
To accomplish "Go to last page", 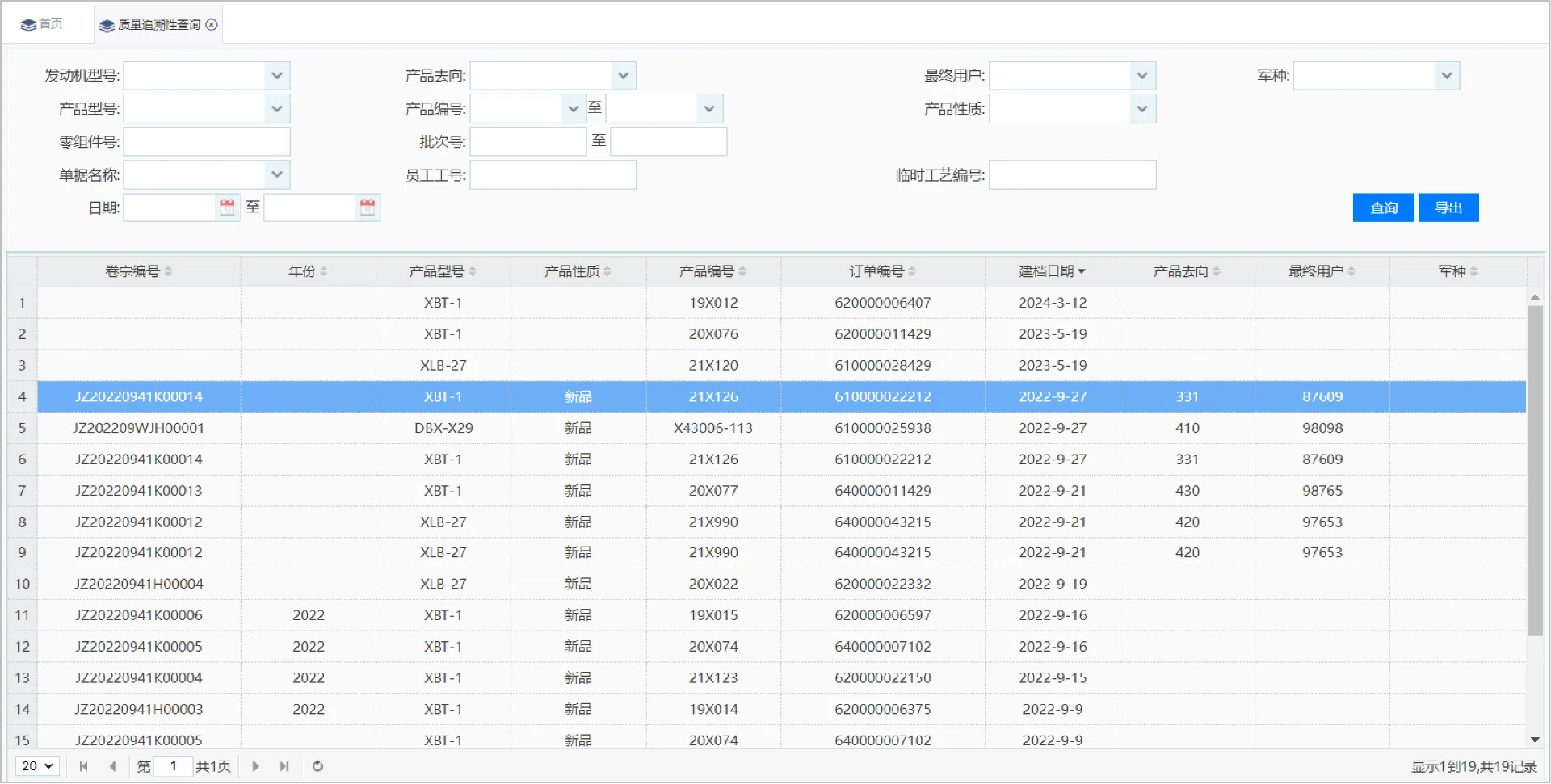I will pyautogui.click(x=284, y=766).
